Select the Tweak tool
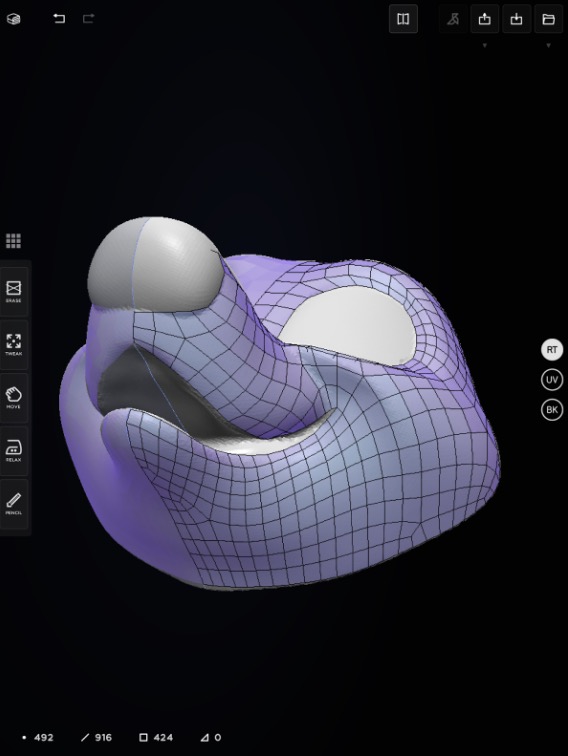 (x=14, y=344)
